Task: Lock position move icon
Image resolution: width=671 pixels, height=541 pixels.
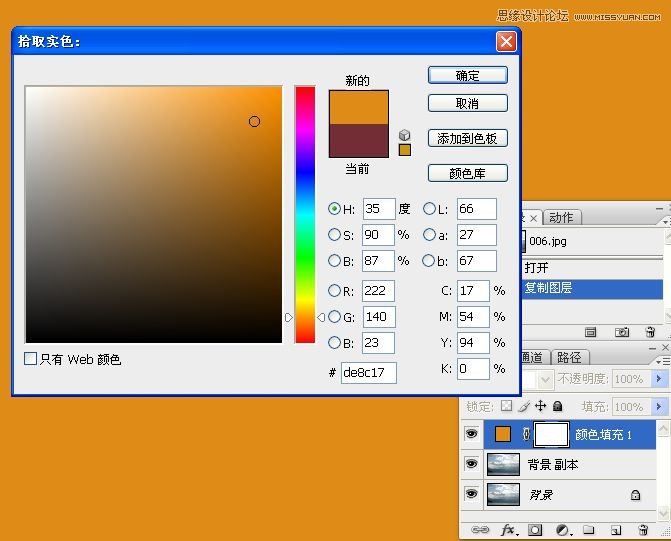Action: click(x=540, y=406)
